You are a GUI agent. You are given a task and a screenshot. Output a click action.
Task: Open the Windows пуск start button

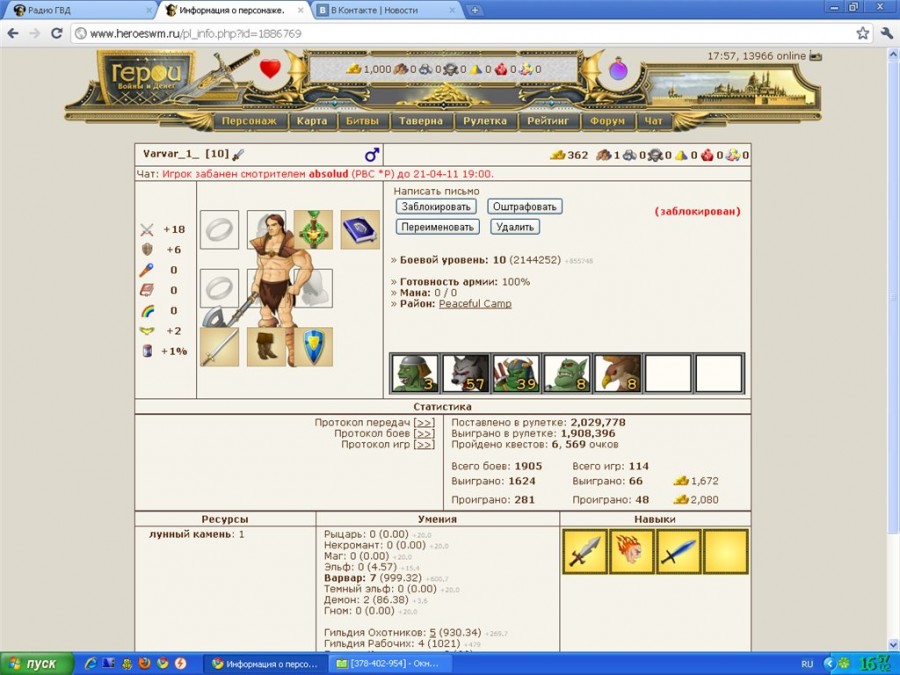(x=36, y=664)
